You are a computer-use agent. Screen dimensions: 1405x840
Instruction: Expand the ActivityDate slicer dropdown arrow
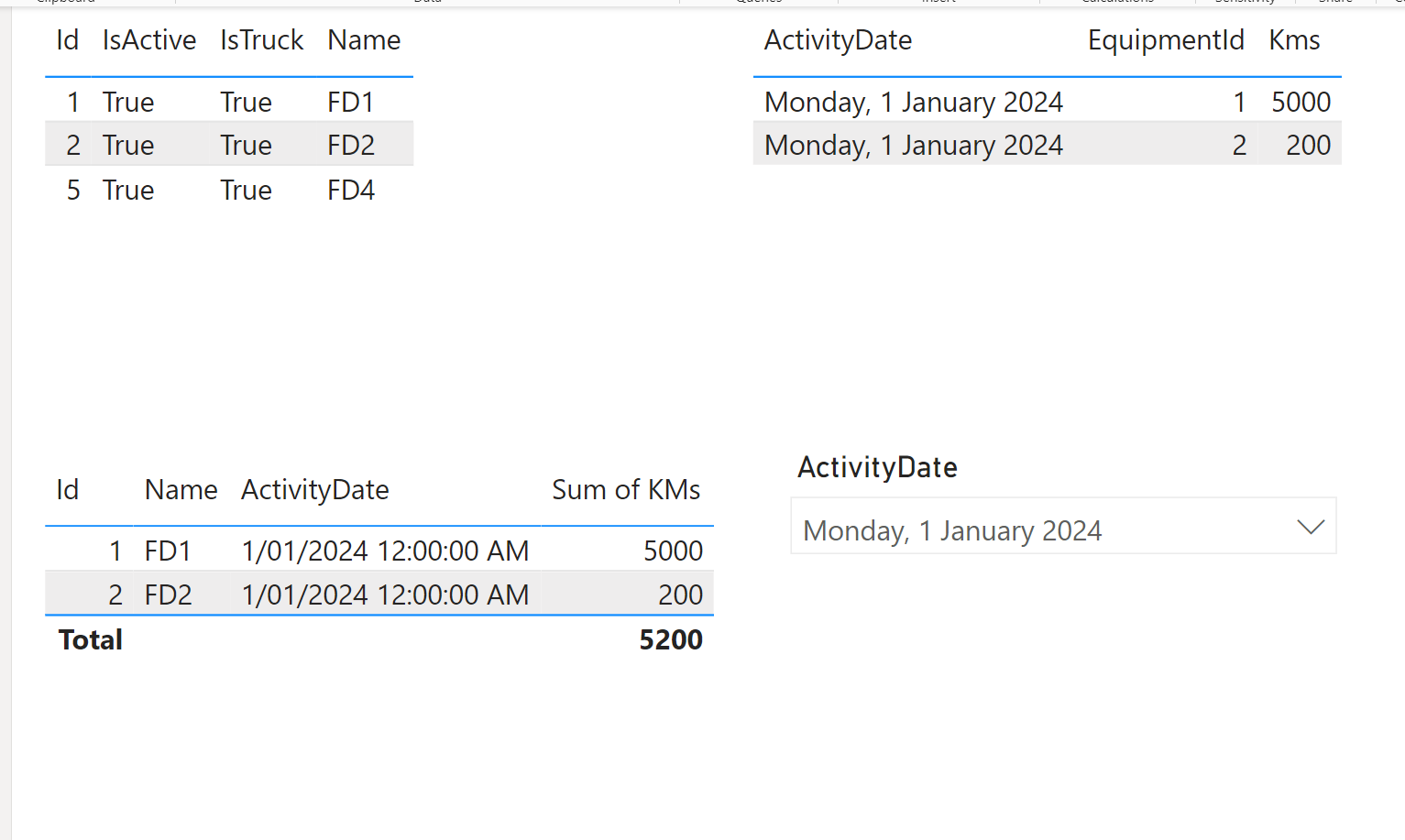[x=1311, y=527]
